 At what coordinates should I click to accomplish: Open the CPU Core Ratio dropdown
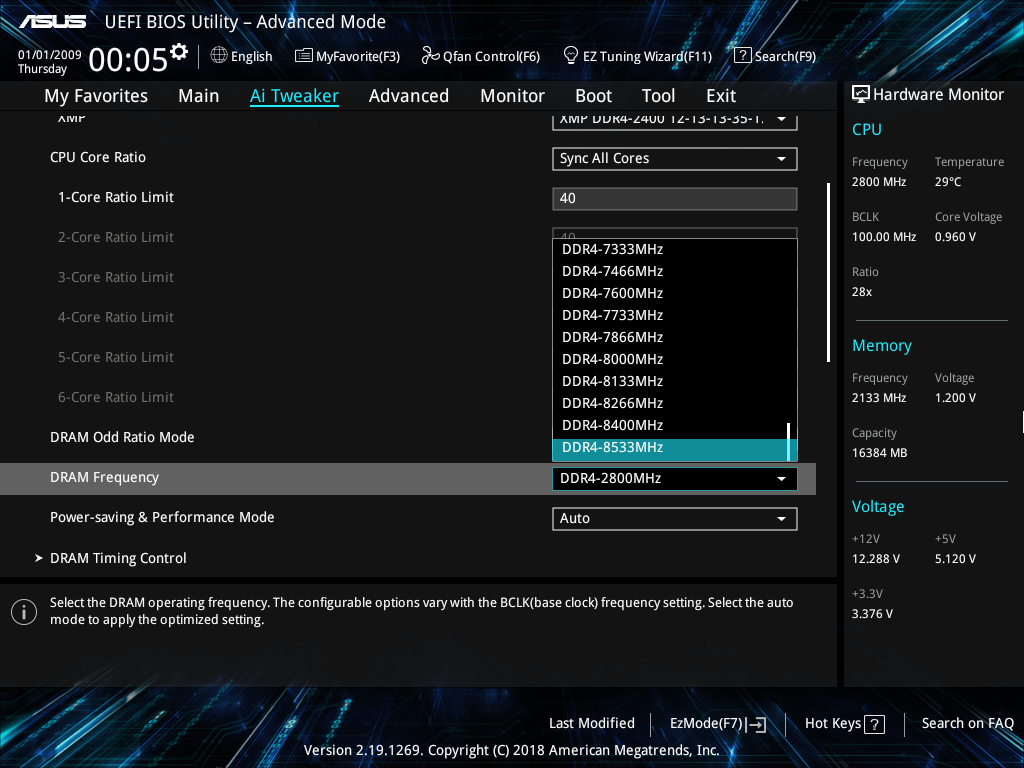675,159
